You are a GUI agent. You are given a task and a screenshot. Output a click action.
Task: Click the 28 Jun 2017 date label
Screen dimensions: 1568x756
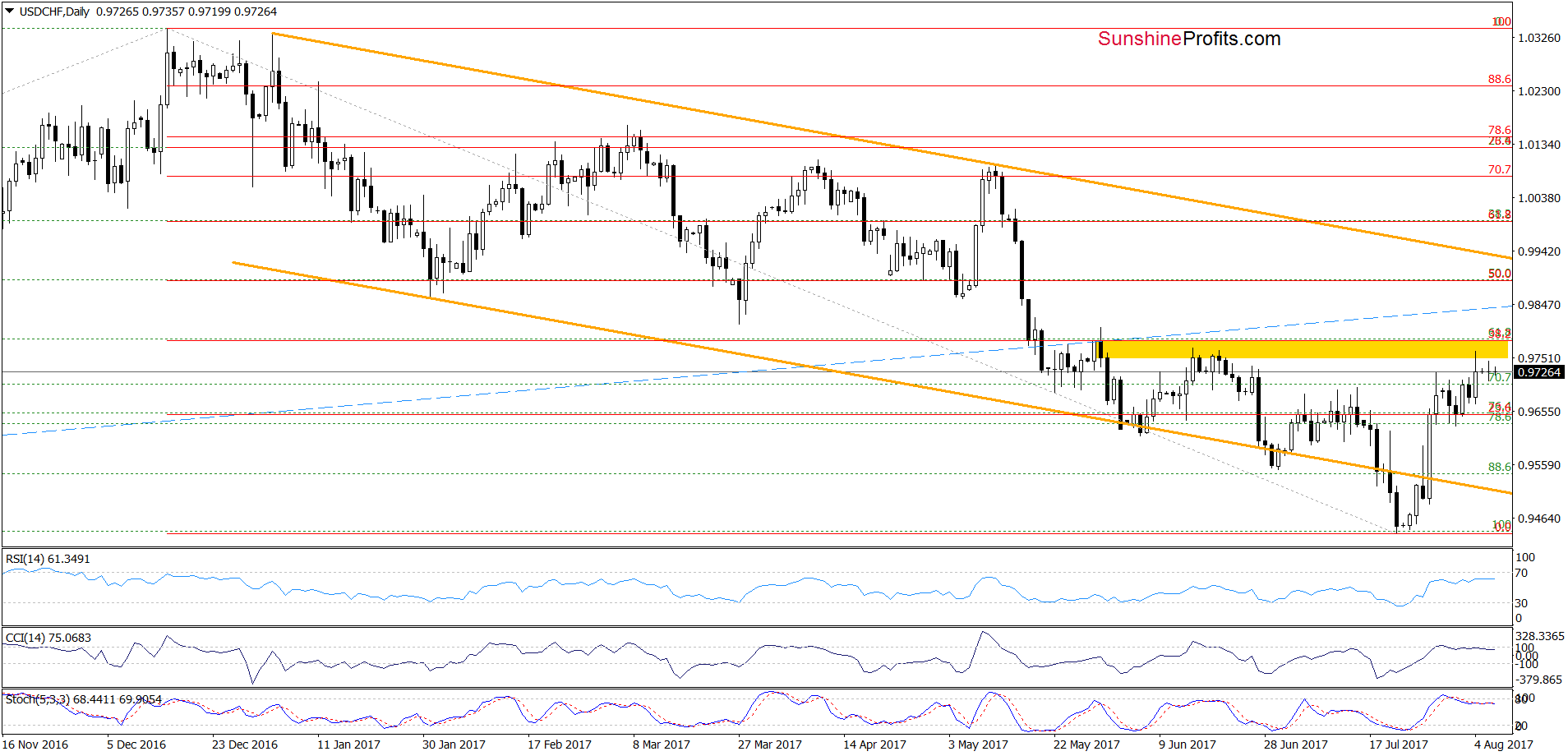[x=1296, y=744]
